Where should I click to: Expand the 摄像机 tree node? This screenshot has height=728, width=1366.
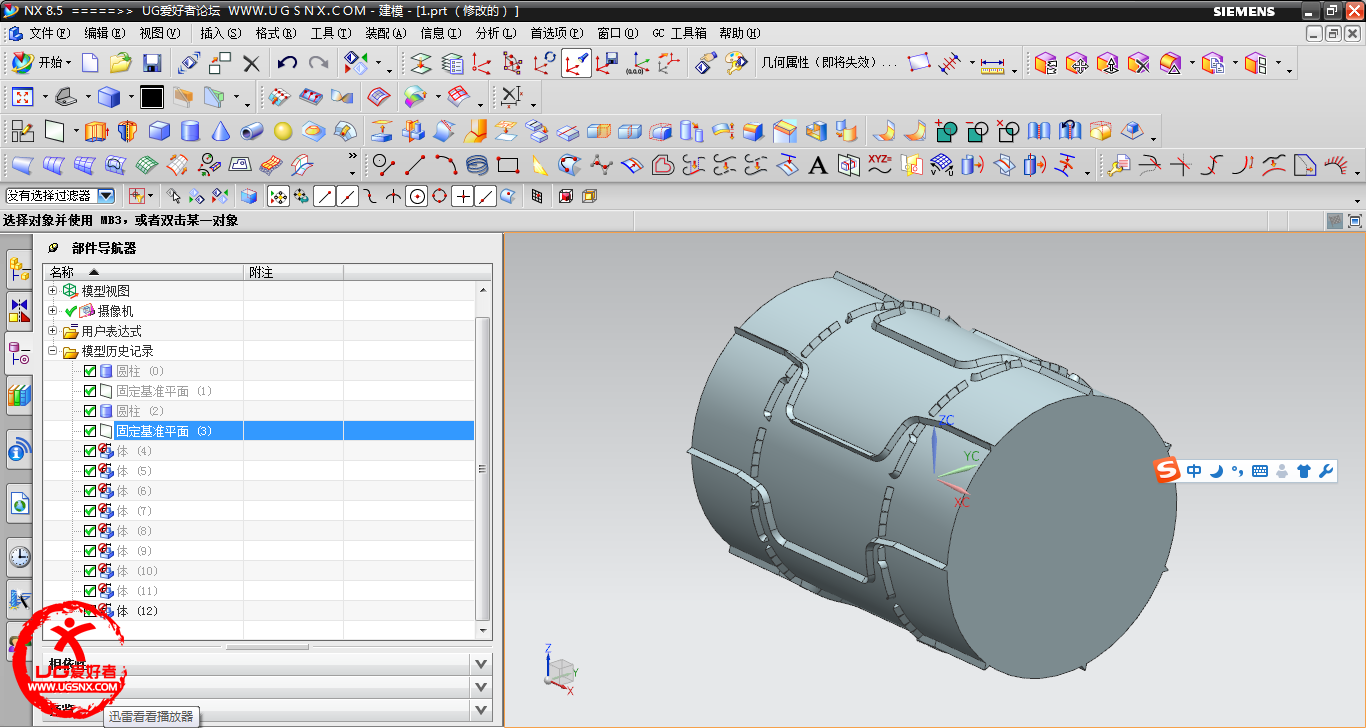click(x=53, y=311)
